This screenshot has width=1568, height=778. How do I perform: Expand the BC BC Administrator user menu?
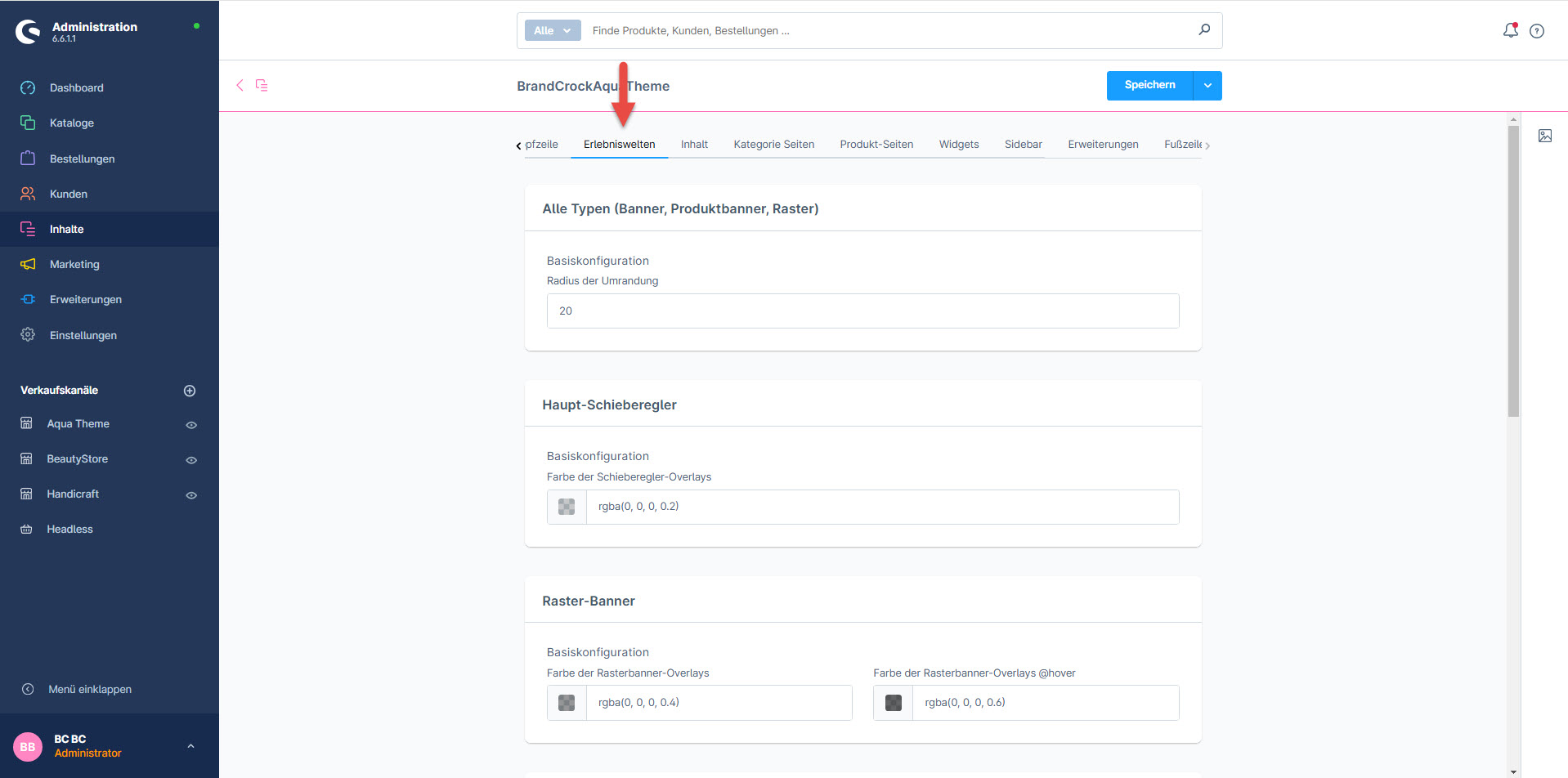coord(190,745)
